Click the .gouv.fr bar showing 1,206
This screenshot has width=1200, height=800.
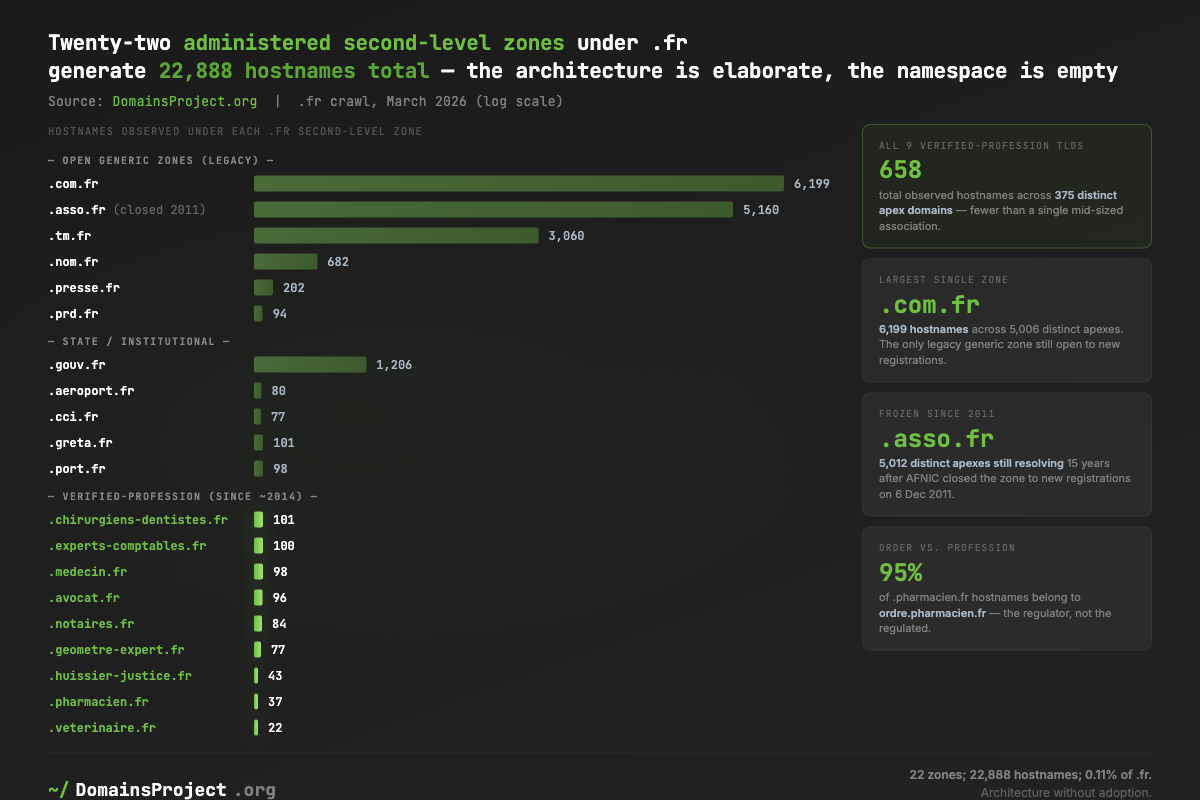pyautogui.click(x=310, y=365)
